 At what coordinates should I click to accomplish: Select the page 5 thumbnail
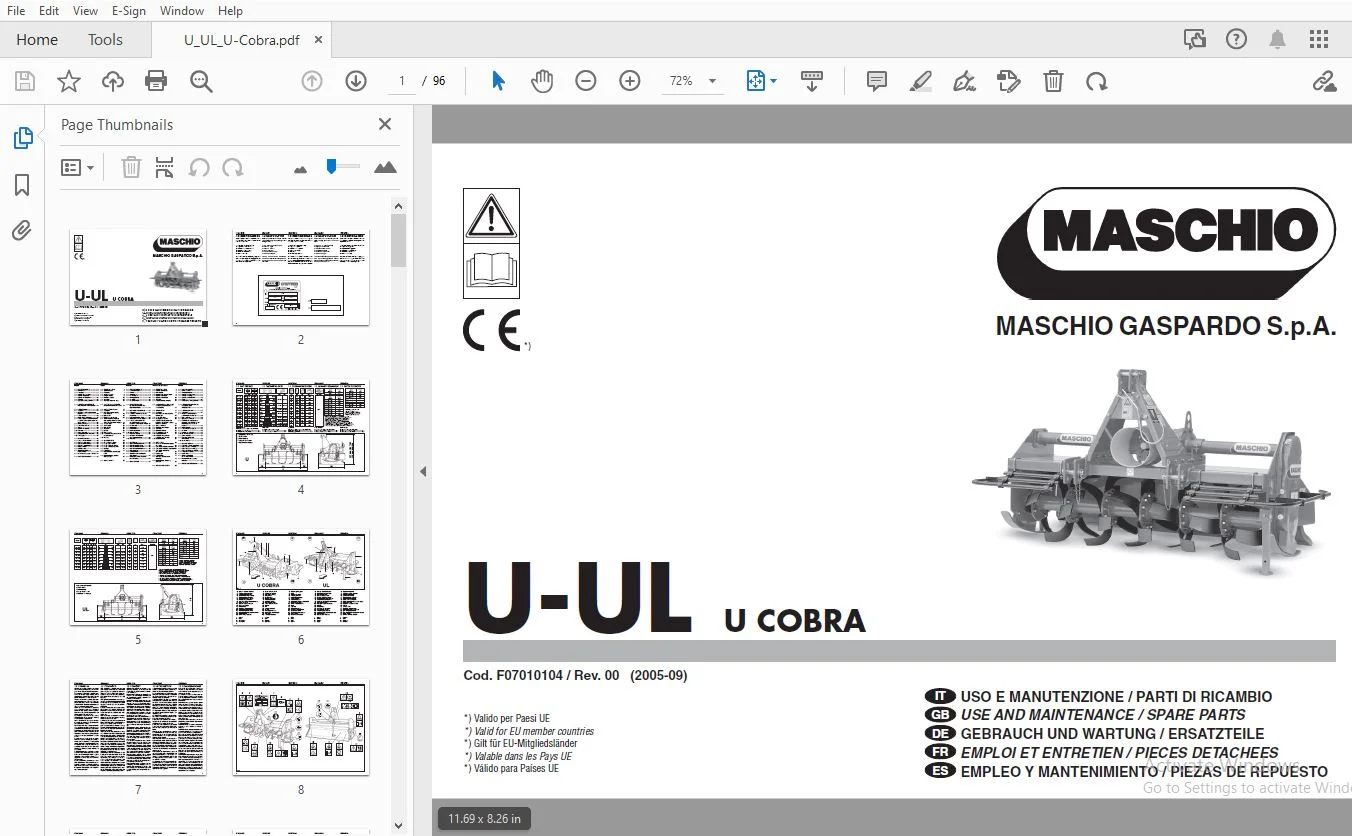coord(138,577)
